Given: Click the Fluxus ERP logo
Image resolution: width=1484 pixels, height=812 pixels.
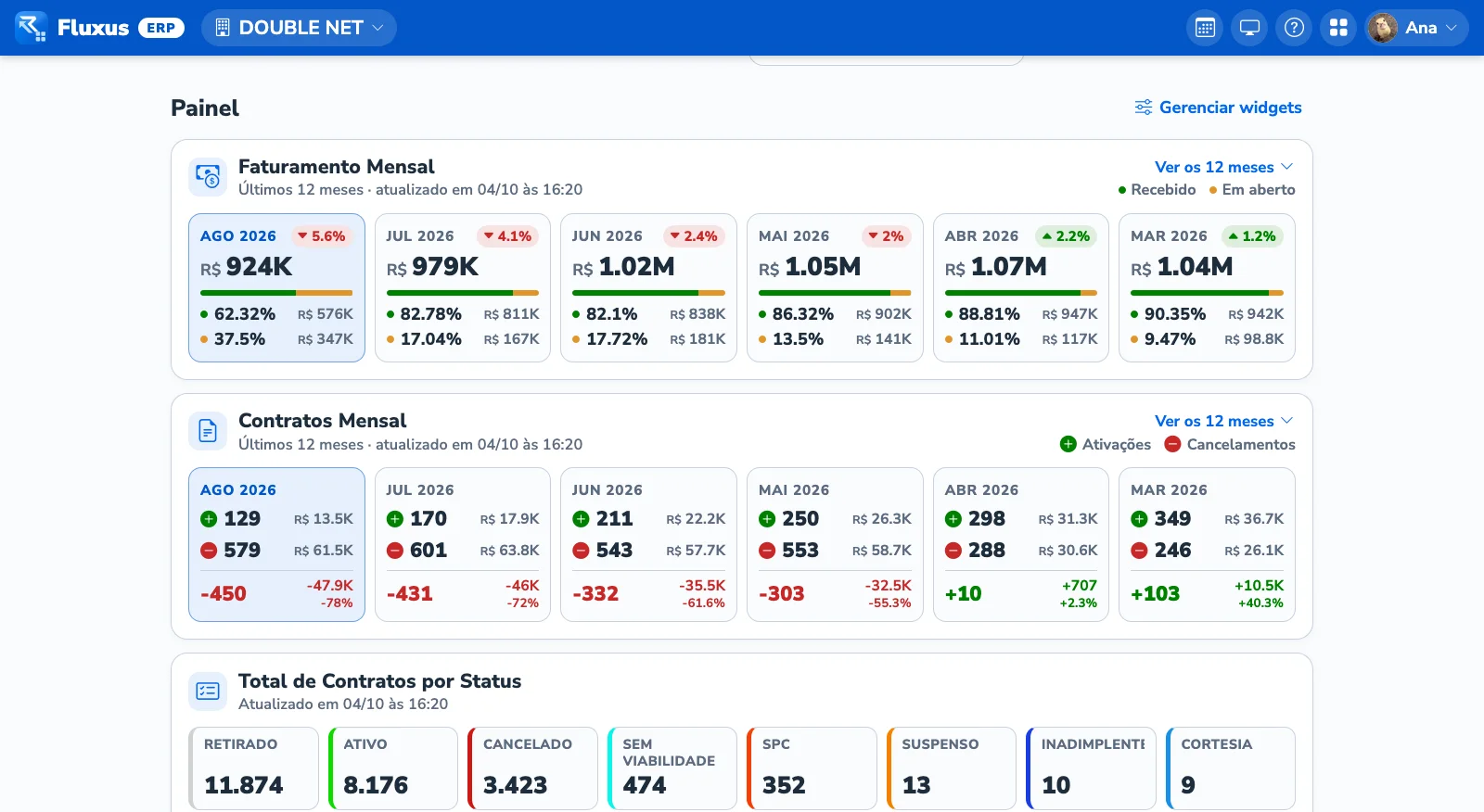Looking at the screenshot, I should point(100,28).
